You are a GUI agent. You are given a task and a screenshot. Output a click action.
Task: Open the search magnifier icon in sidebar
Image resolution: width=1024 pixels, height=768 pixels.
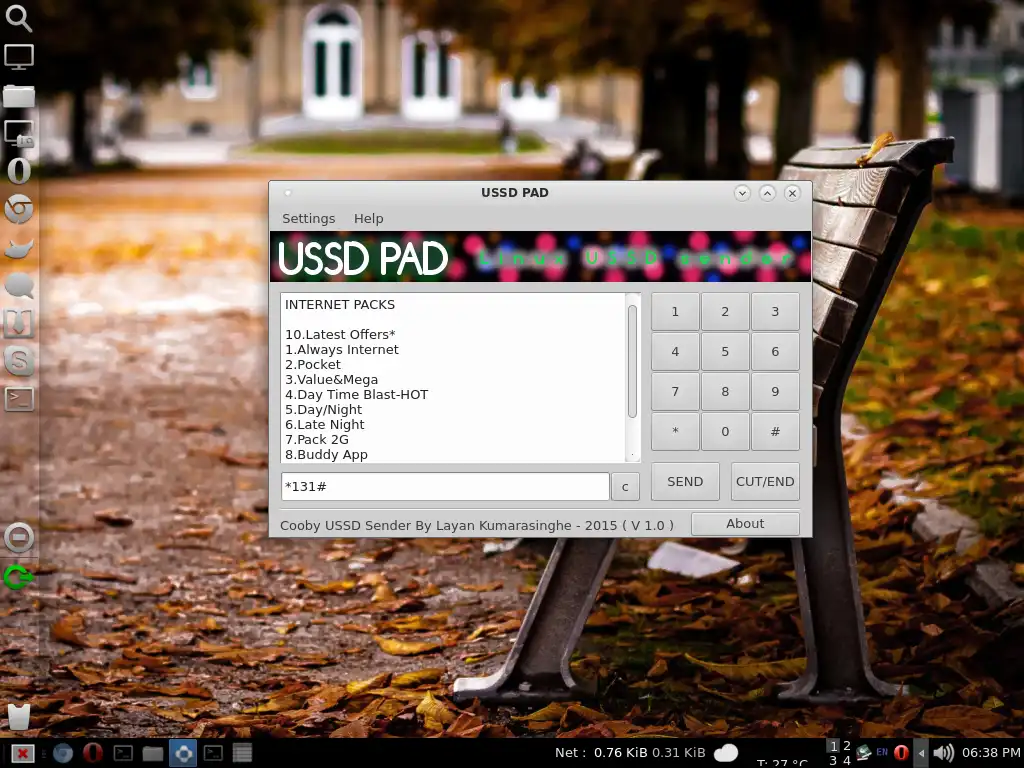pos(18,18)
